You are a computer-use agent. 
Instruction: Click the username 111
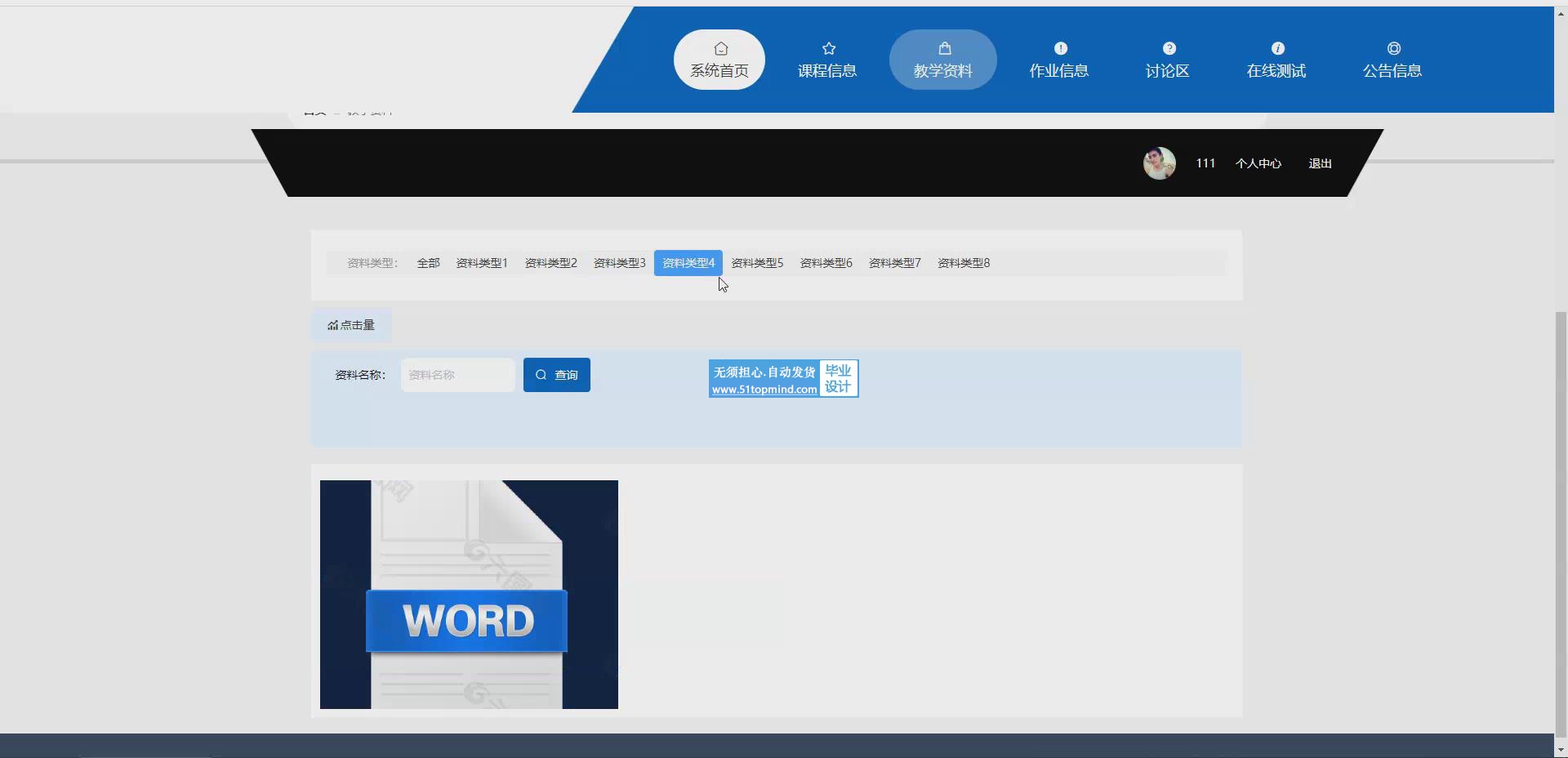tap(1205, 163)
